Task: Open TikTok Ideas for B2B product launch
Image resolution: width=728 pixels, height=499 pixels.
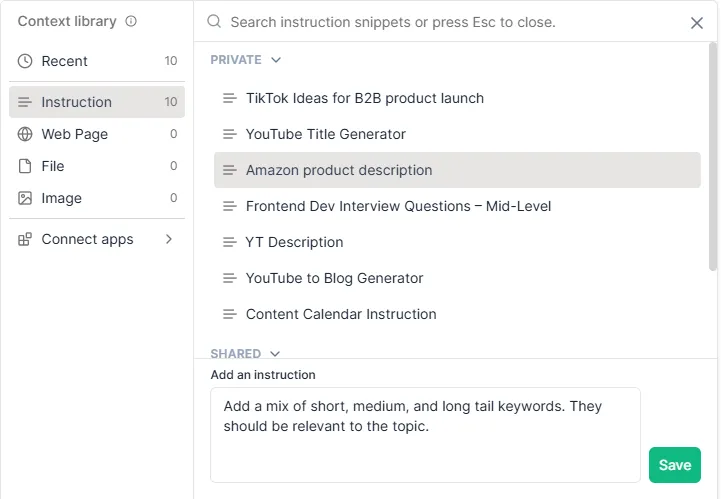Action: click(364, 98)
